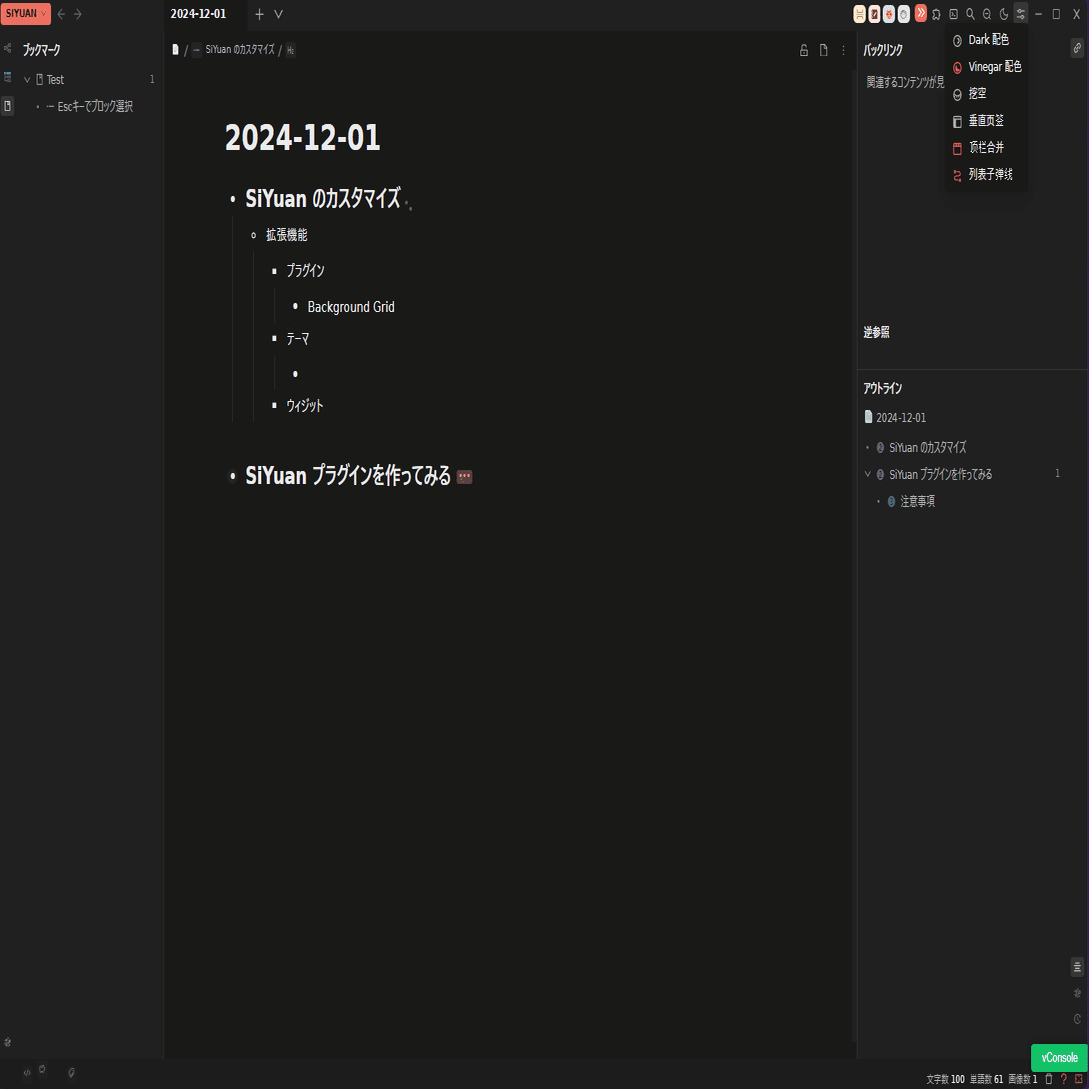The height and width of the screenshot is (1089, 1089).
Task: Click the '逆参照' section header
Action: tap(876, 333)
